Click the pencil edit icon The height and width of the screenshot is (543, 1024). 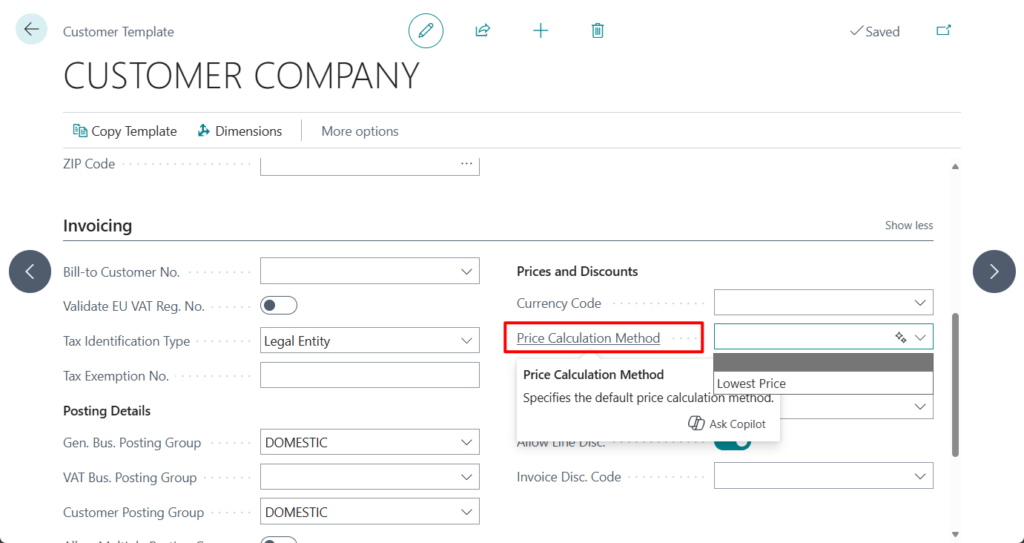[x=425, y=31]
